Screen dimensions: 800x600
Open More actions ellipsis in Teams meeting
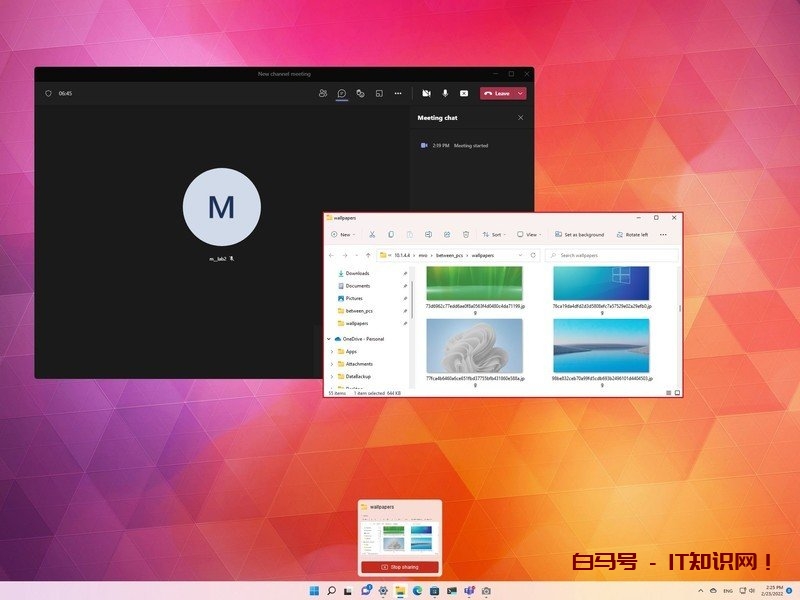[x=398, y=93]
